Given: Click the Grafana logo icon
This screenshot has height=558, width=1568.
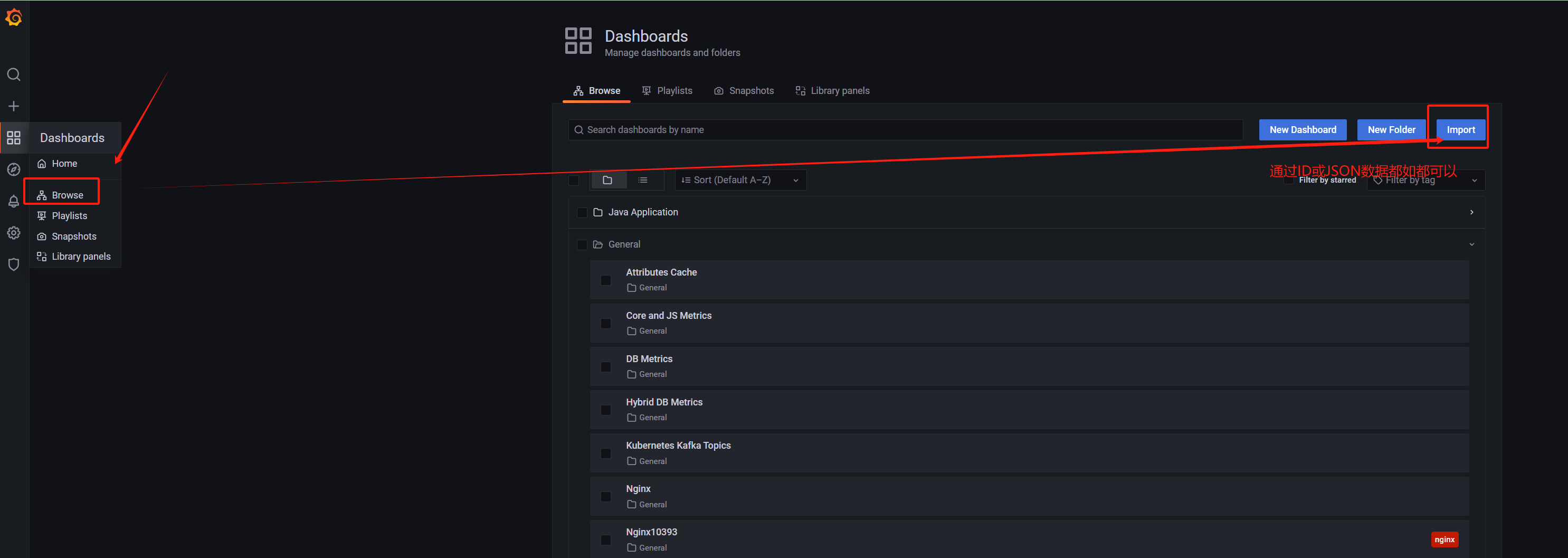Looking at the screenshot, I should 13,17.
